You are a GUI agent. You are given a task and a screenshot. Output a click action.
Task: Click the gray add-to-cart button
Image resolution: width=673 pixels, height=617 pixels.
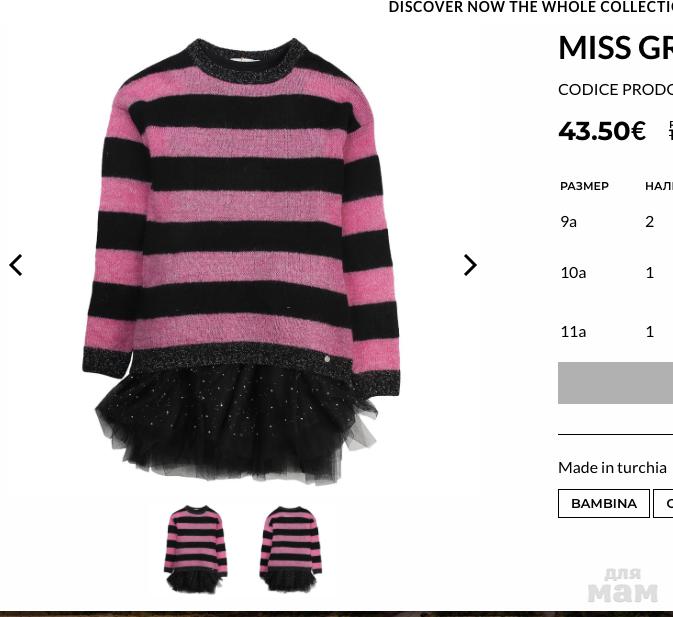point(615,383)
